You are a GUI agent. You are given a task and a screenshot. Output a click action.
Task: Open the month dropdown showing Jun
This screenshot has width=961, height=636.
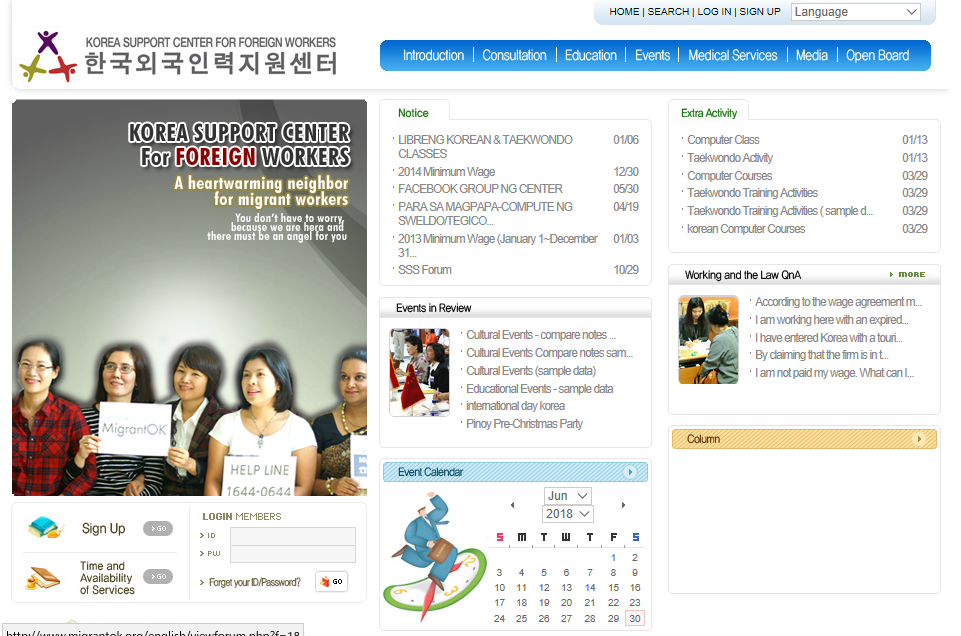[x=567, y=496]
